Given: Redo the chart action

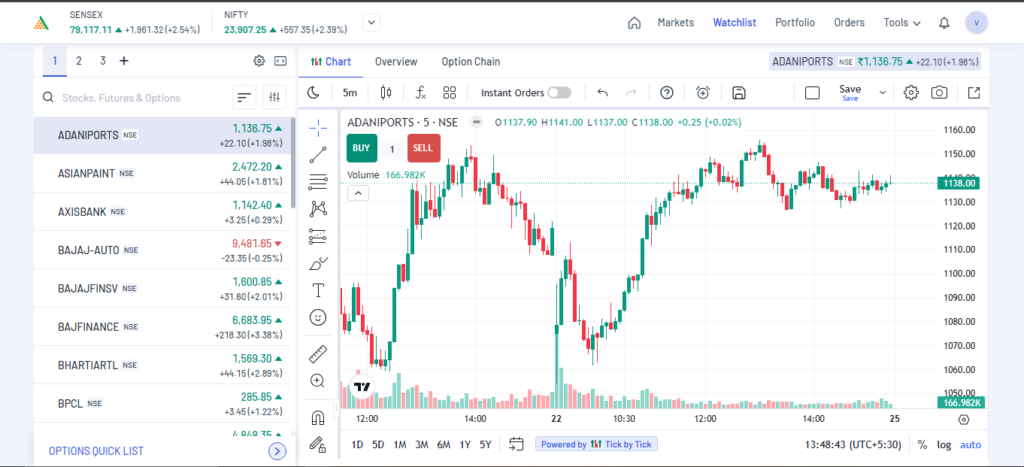Looking at the screenshot, I should pos(631,93).
